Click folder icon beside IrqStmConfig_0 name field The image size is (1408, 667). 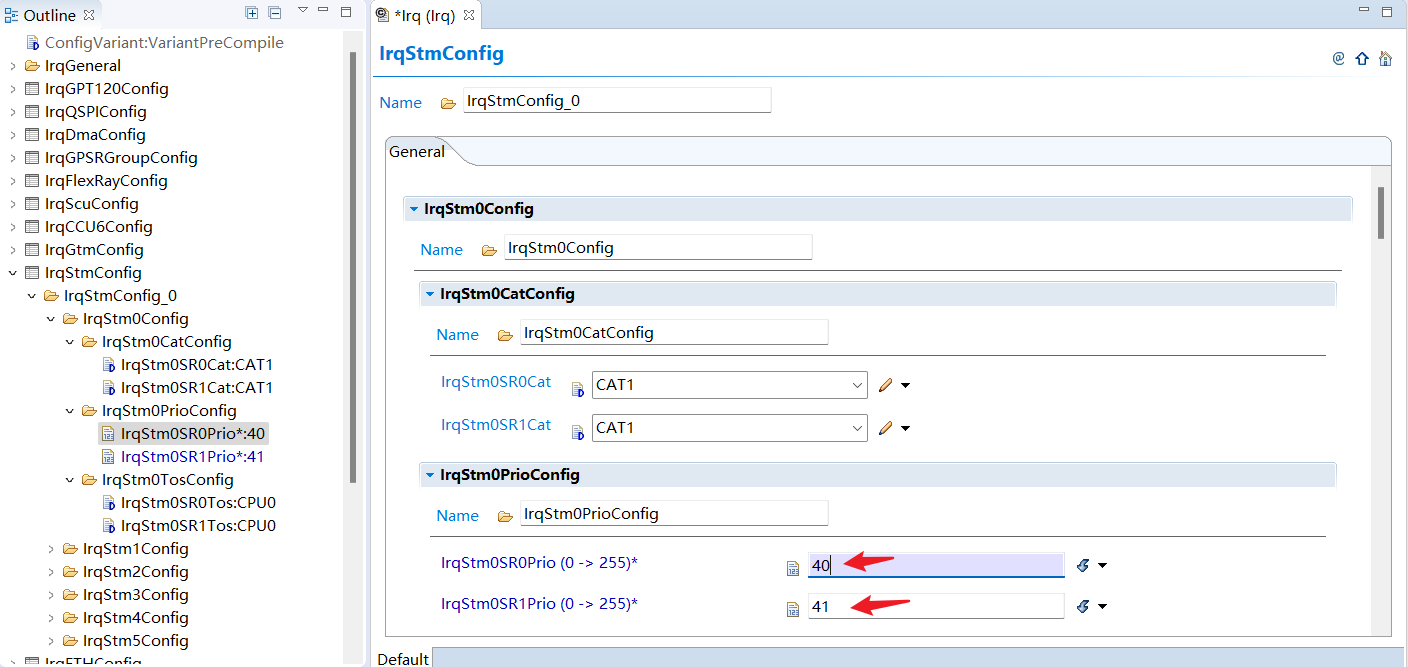point(448,103)
